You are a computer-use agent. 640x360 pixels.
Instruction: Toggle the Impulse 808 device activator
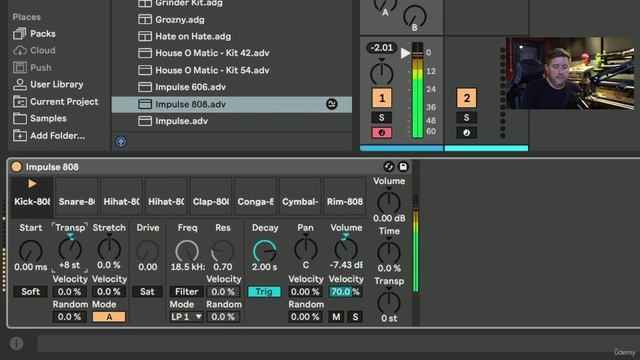(17, 167)
